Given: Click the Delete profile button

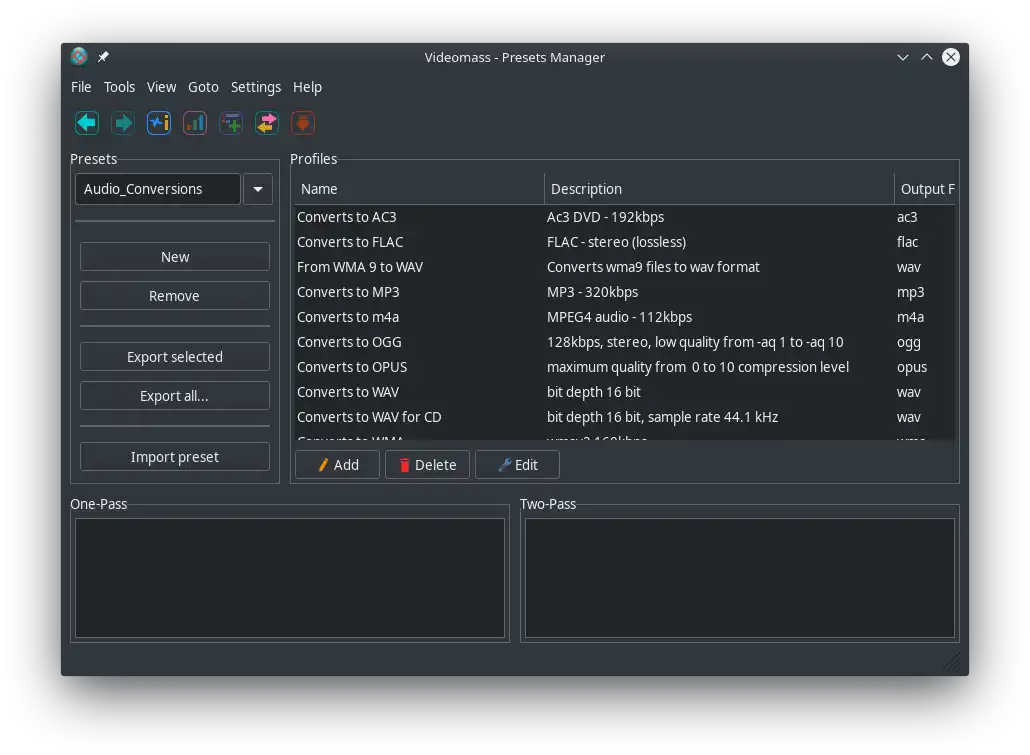Looking at the screenshot, I should tap(427, 465).
